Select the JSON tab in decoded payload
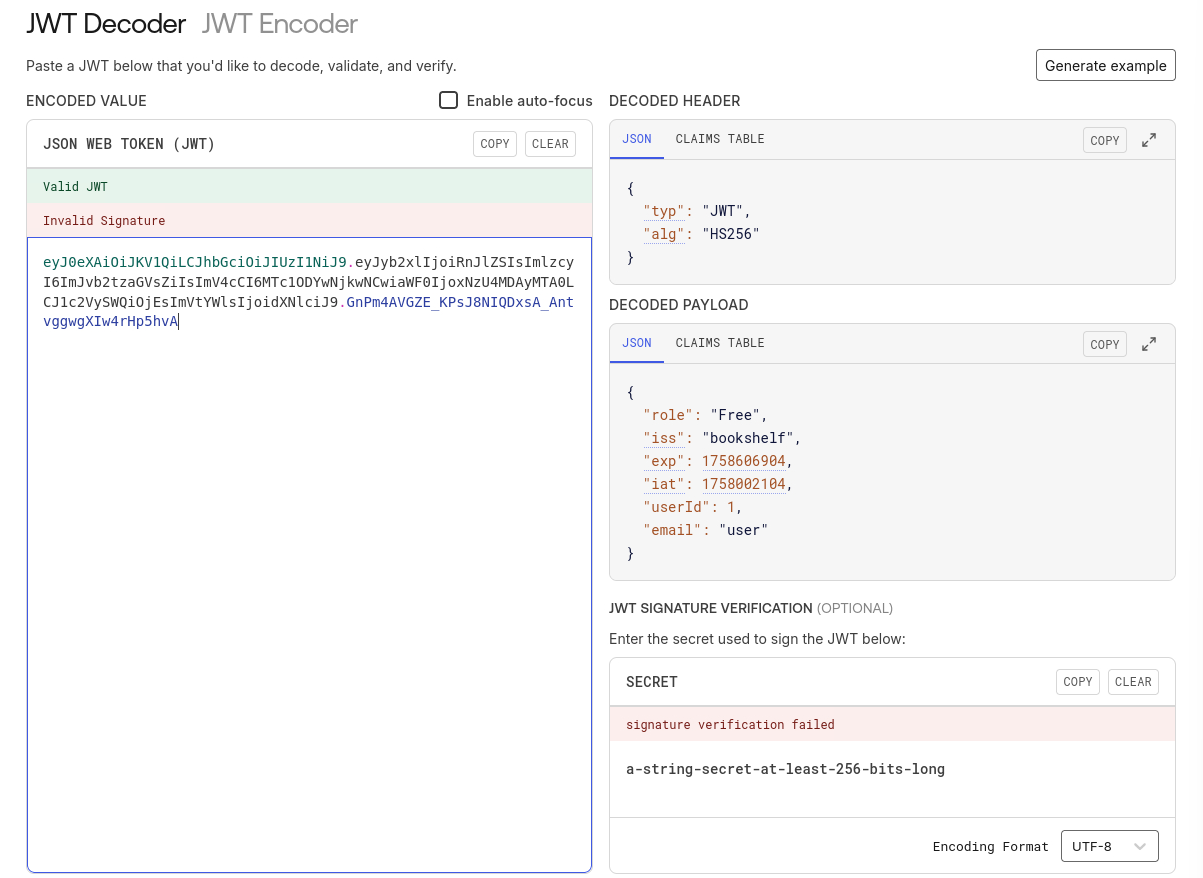This screenshot has height=878, width=1203. [637, 343]
